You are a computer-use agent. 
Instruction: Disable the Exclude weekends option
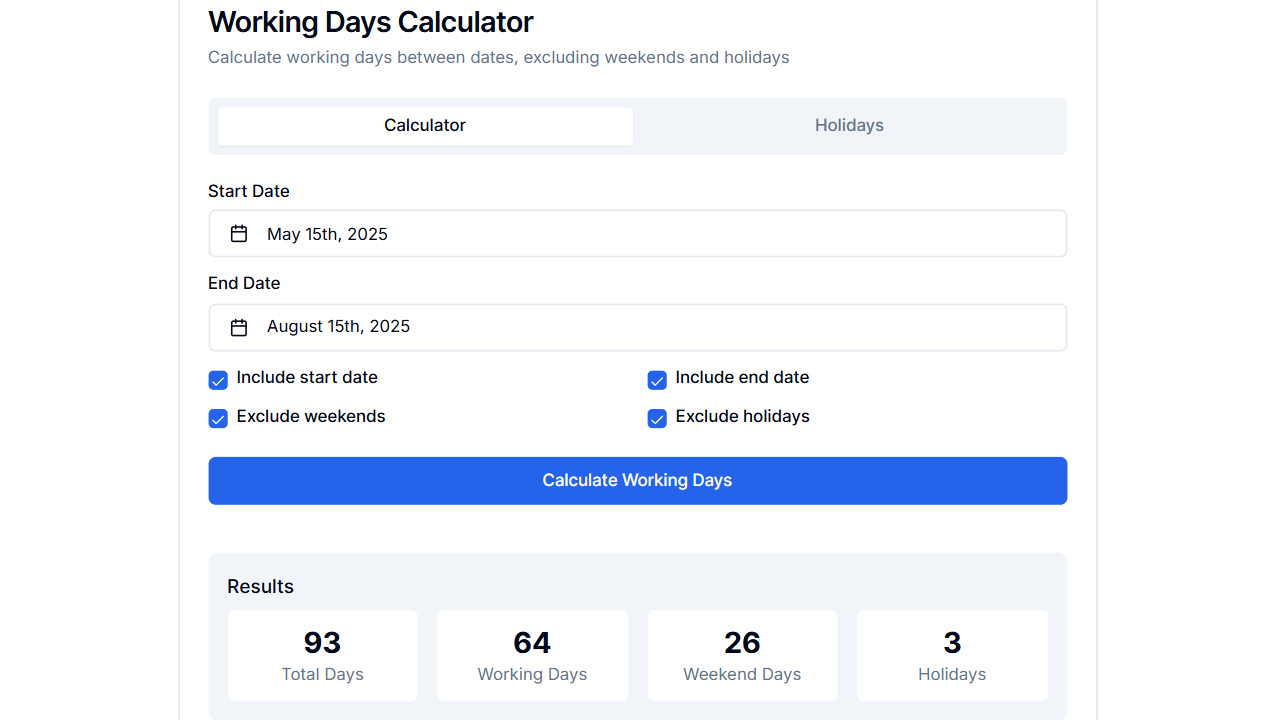coord(218,418)
